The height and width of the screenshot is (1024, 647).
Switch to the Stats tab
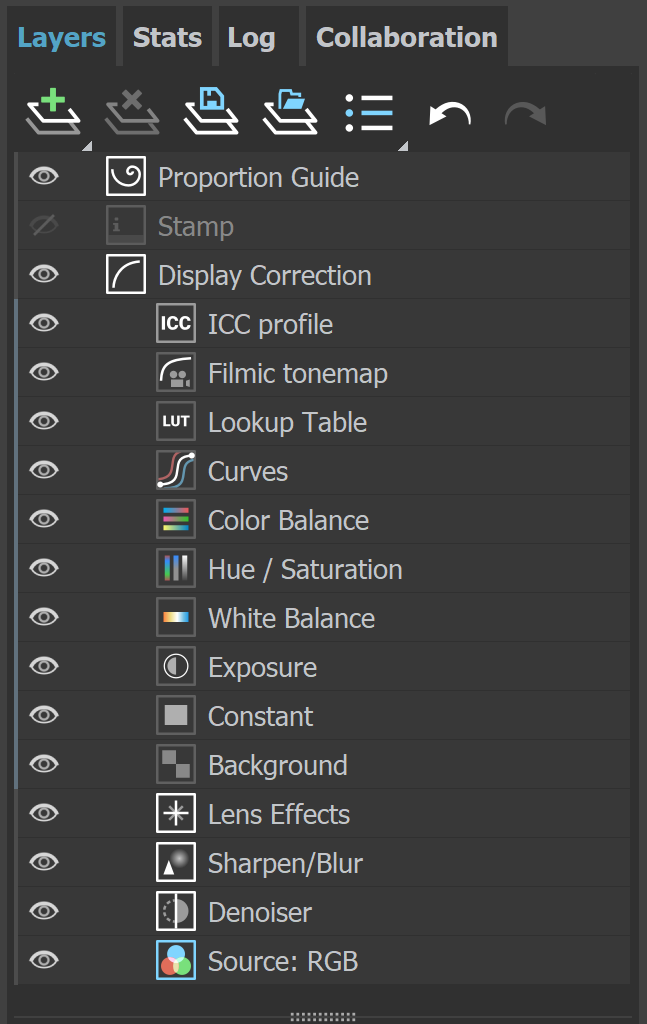166,36
